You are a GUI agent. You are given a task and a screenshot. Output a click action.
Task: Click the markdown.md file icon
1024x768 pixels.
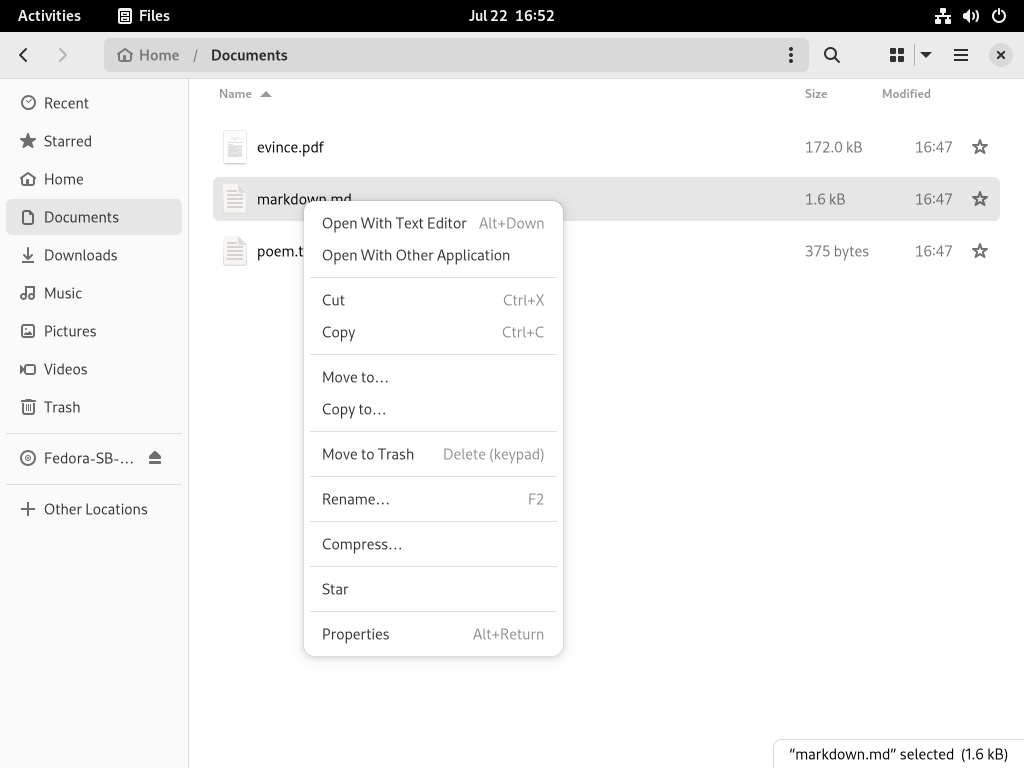tap(234, 199)
